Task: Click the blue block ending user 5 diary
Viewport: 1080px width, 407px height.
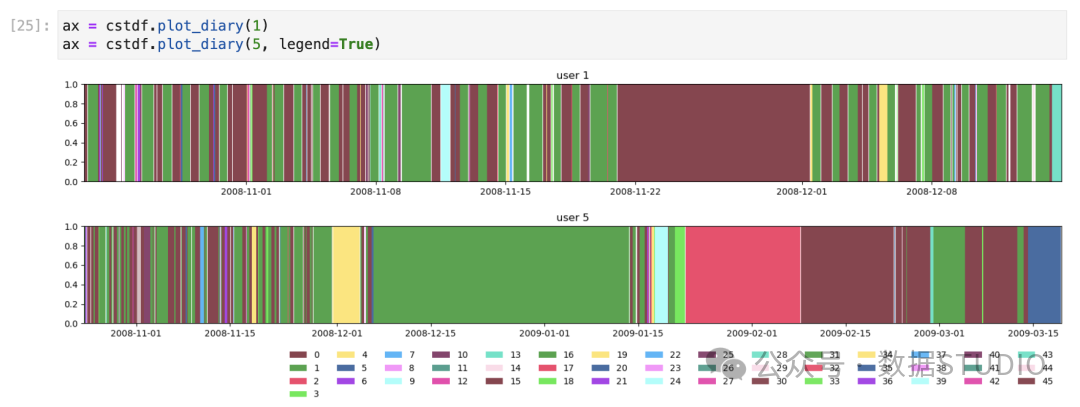Action: 1044,274
